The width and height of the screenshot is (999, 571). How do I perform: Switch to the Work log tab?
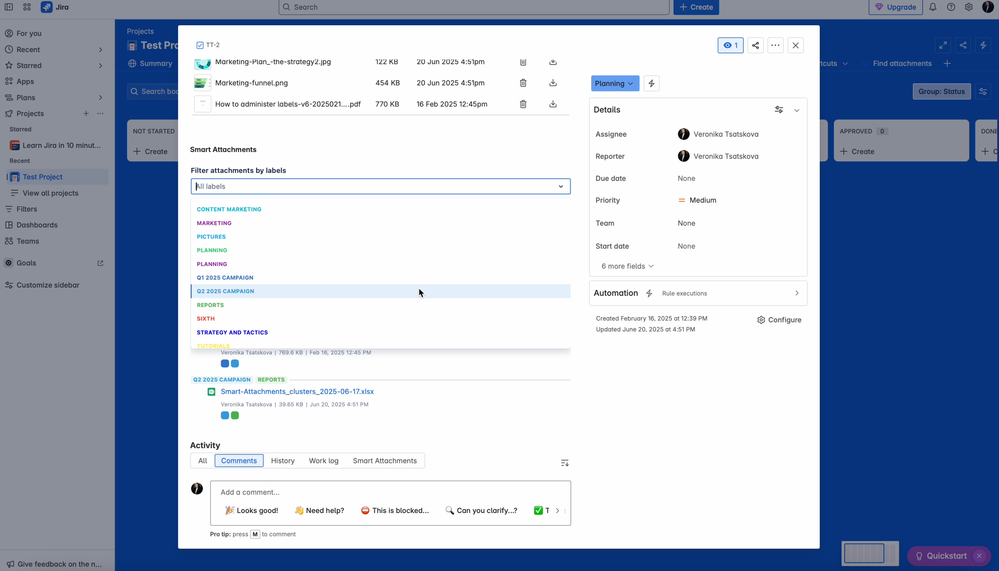point(324,461)
